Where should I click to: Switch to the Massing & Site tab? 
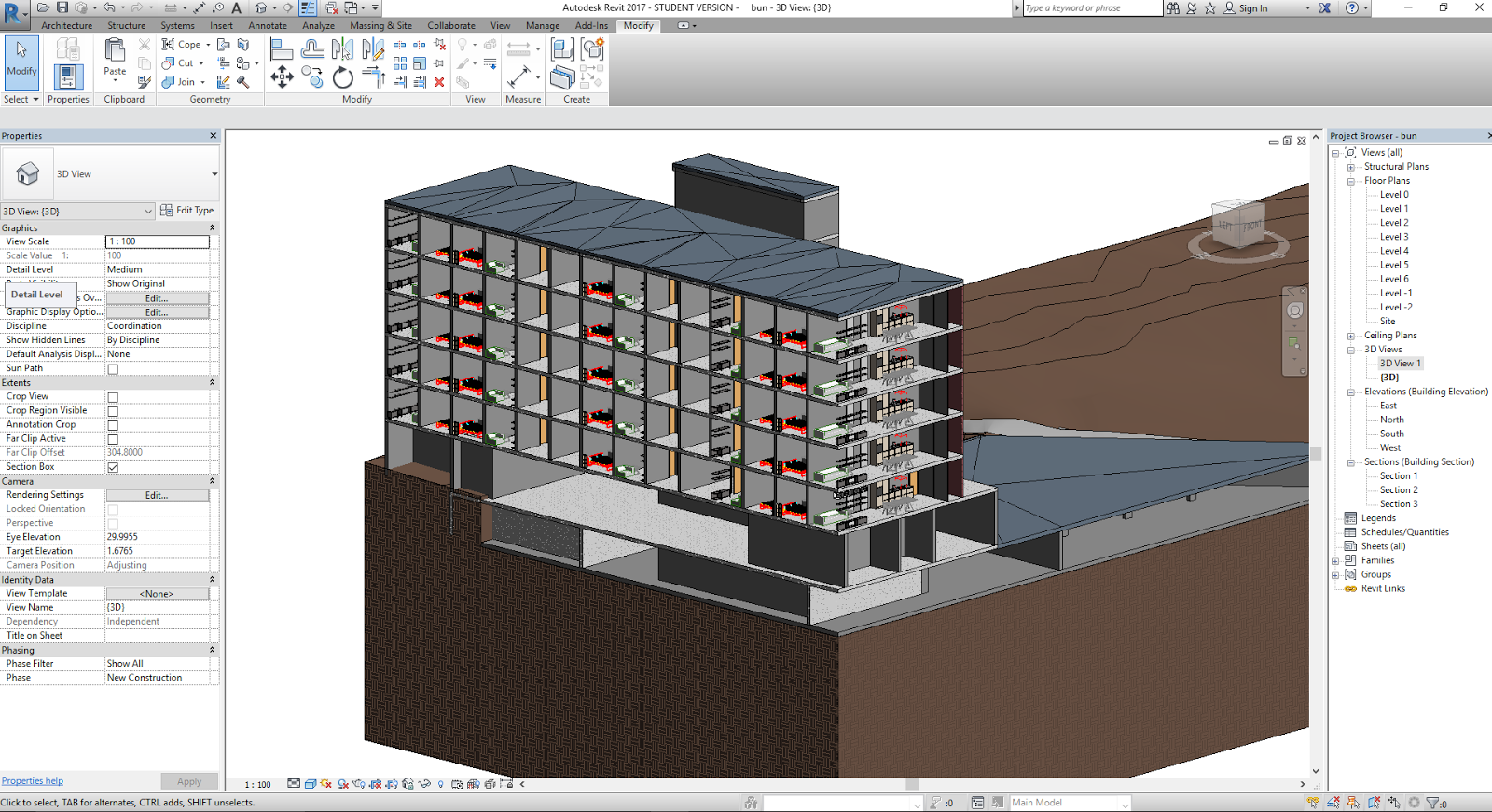click(380, 26)
